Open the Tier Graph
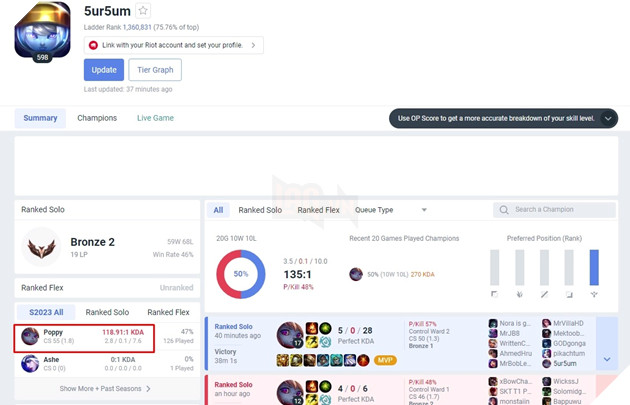 pos(155,70)
